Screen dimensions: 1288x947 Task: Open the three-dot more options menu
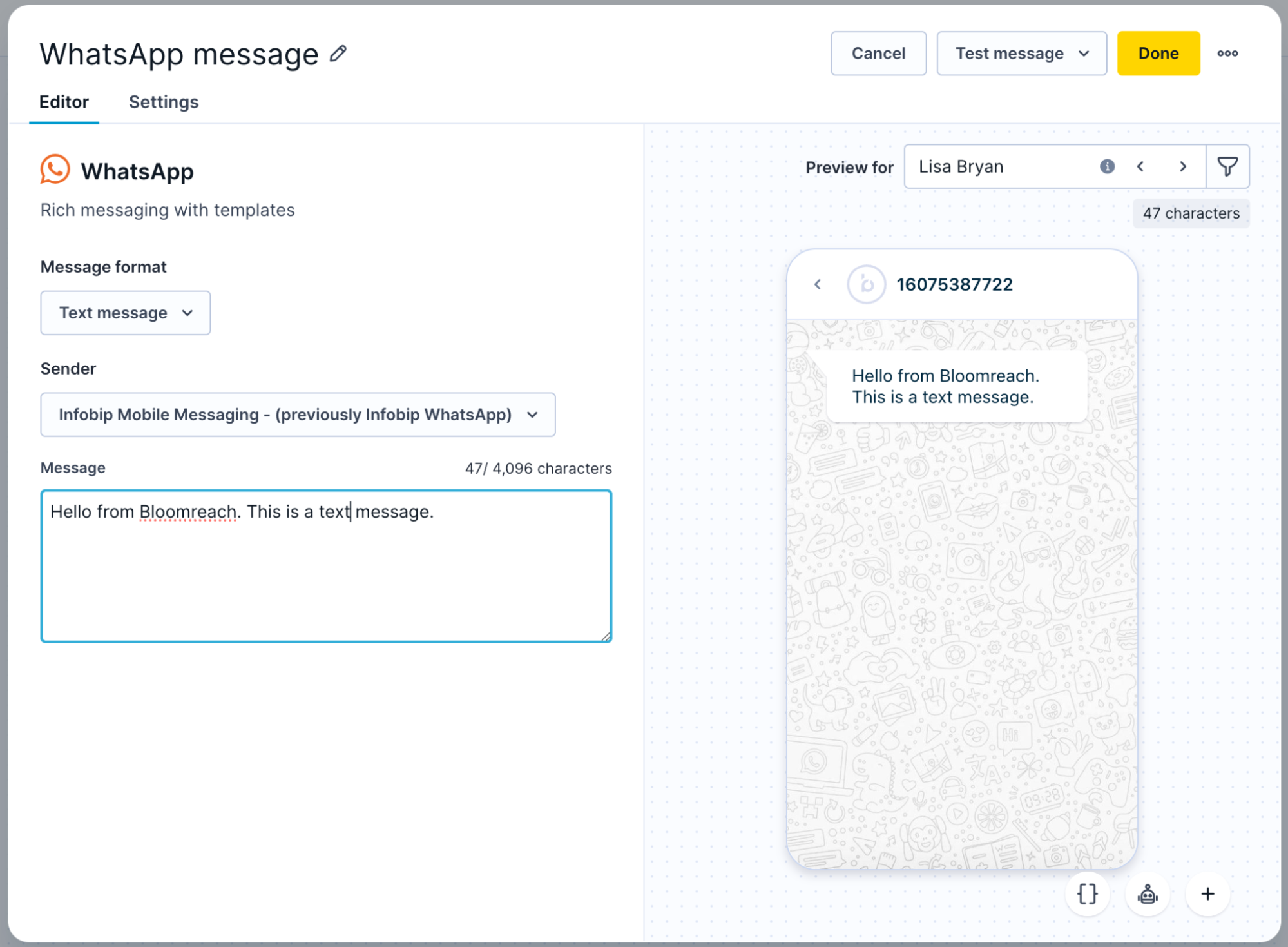pos(1227,54)
